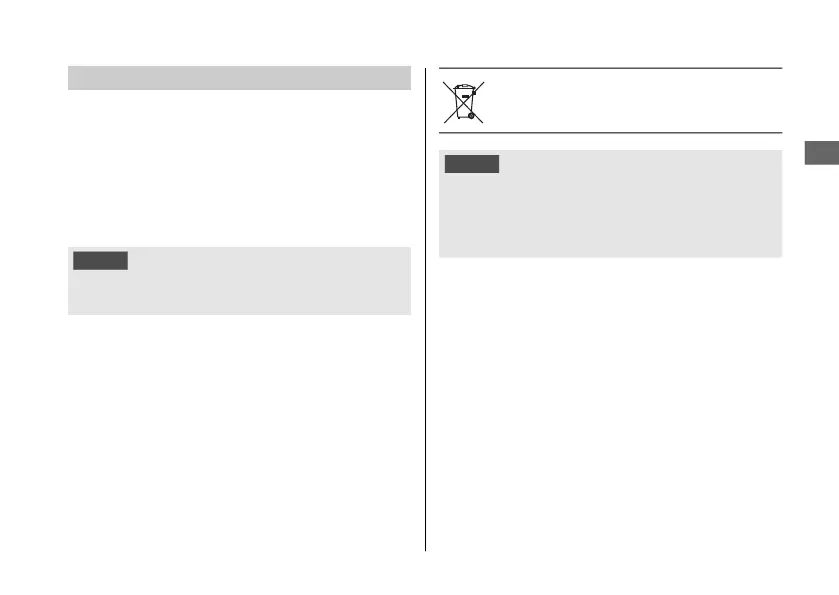Click the dark label badge in the left gray box
839x595 pixels.
(x=100, y=260)
